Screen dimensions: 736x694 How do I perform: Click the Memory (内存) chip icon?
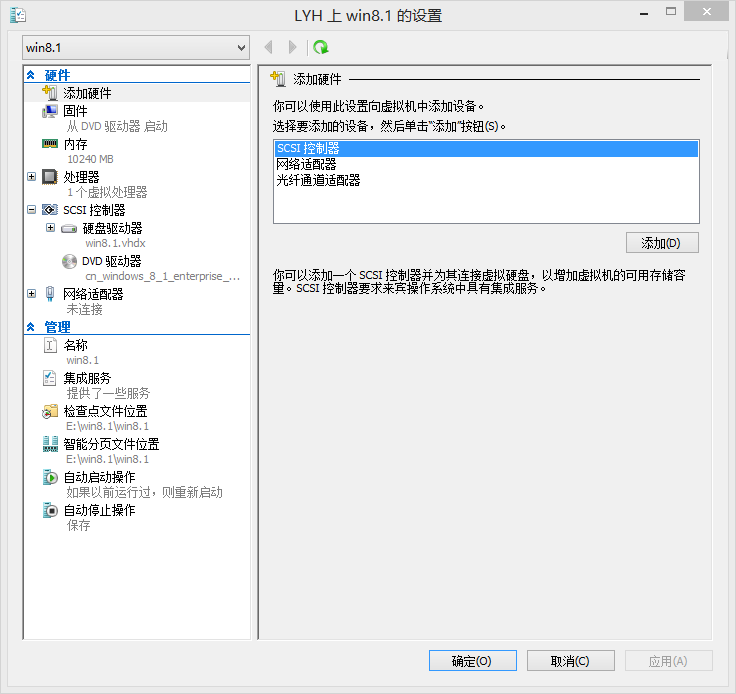pyautogui.click(x=50, y=144)
